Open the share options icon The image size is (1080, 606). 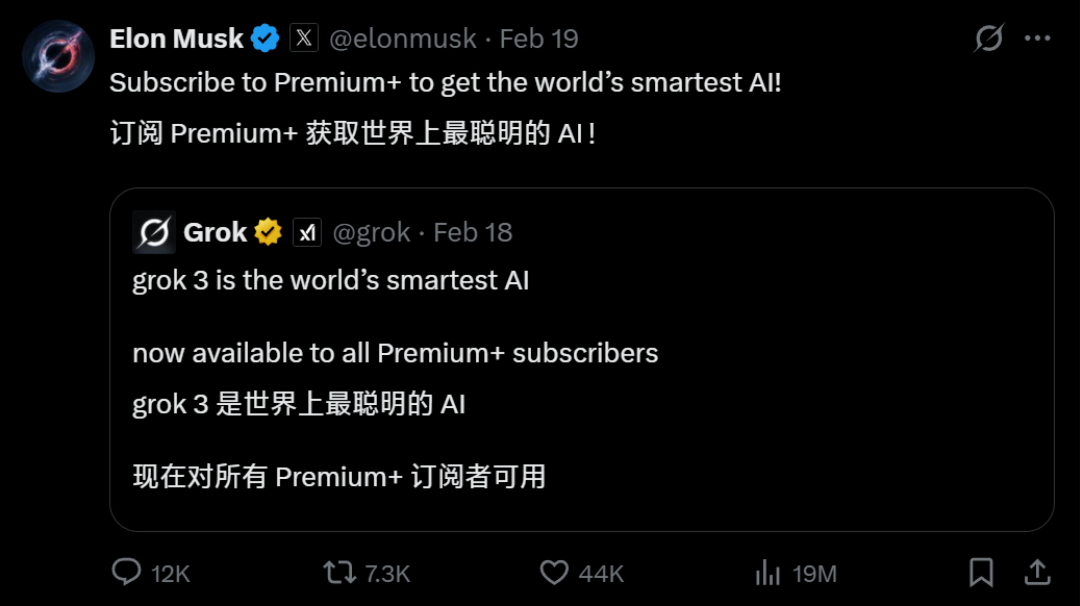[x=1037, y=573]
